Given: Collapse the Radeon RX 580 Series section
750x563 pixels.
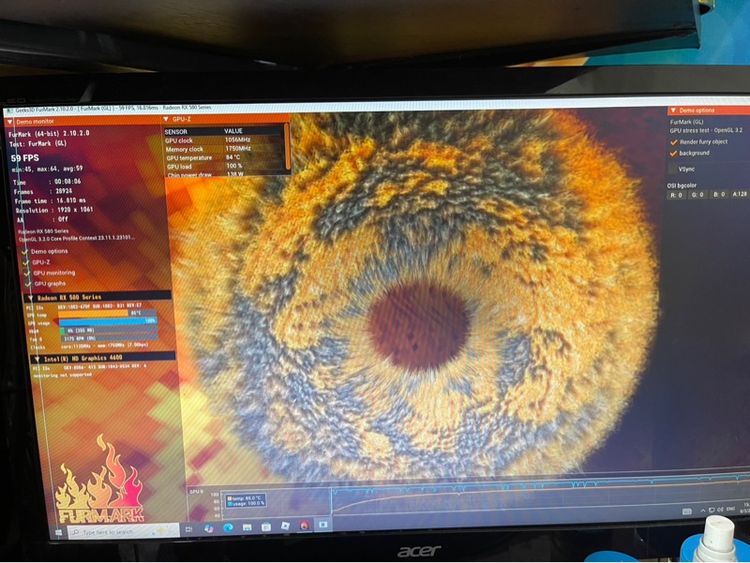Looking at the screenshot, I should (x=29, y=297).
